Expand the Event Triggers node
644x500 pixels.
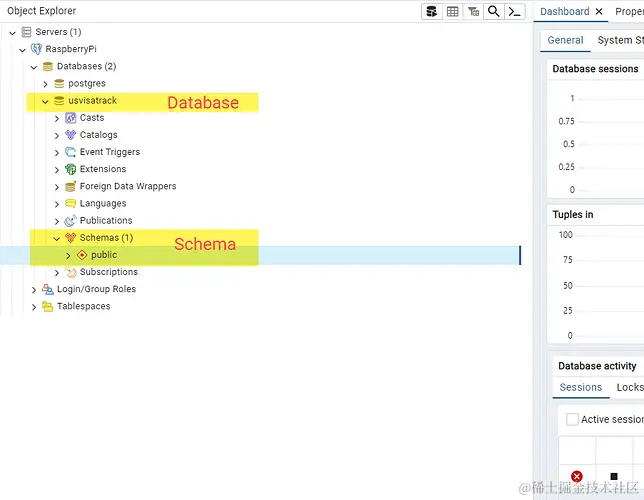tap(57, 153)
